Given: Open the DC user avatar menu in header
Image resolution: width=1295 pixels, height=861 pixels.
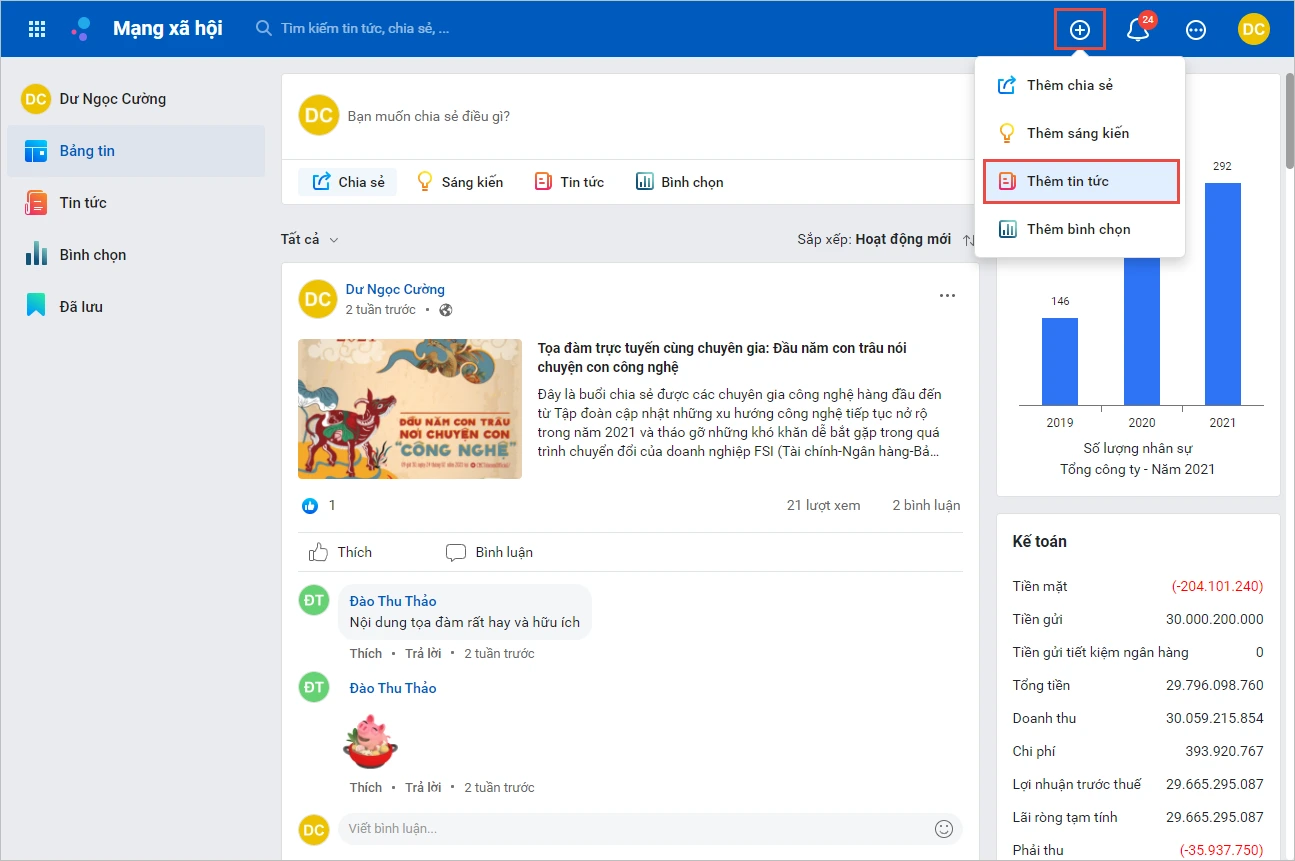Looking at the screenshot, I should click(x=1254, y=29).
